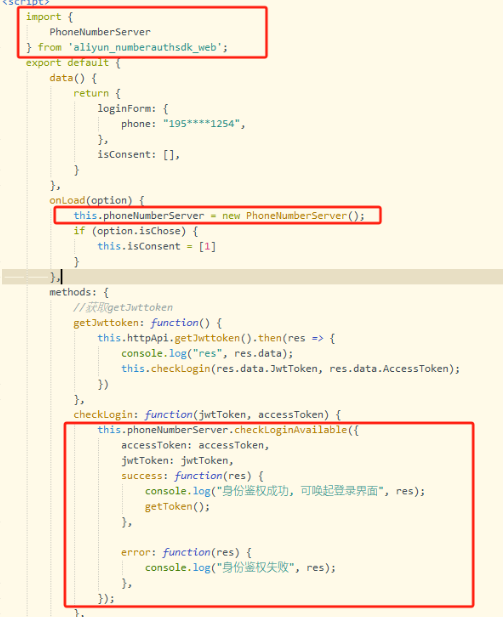The height and width of the screenshot is (617, 503).
Task: Click the phone value "195****1254"
Action: [x=202, y=124]
